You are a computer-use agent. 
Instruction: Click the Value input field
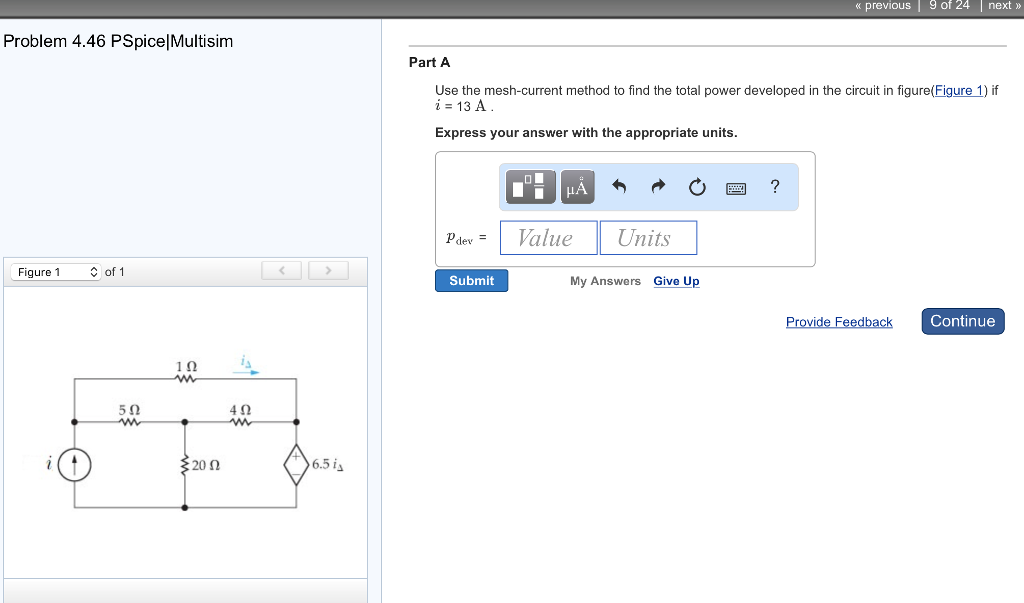548,237
